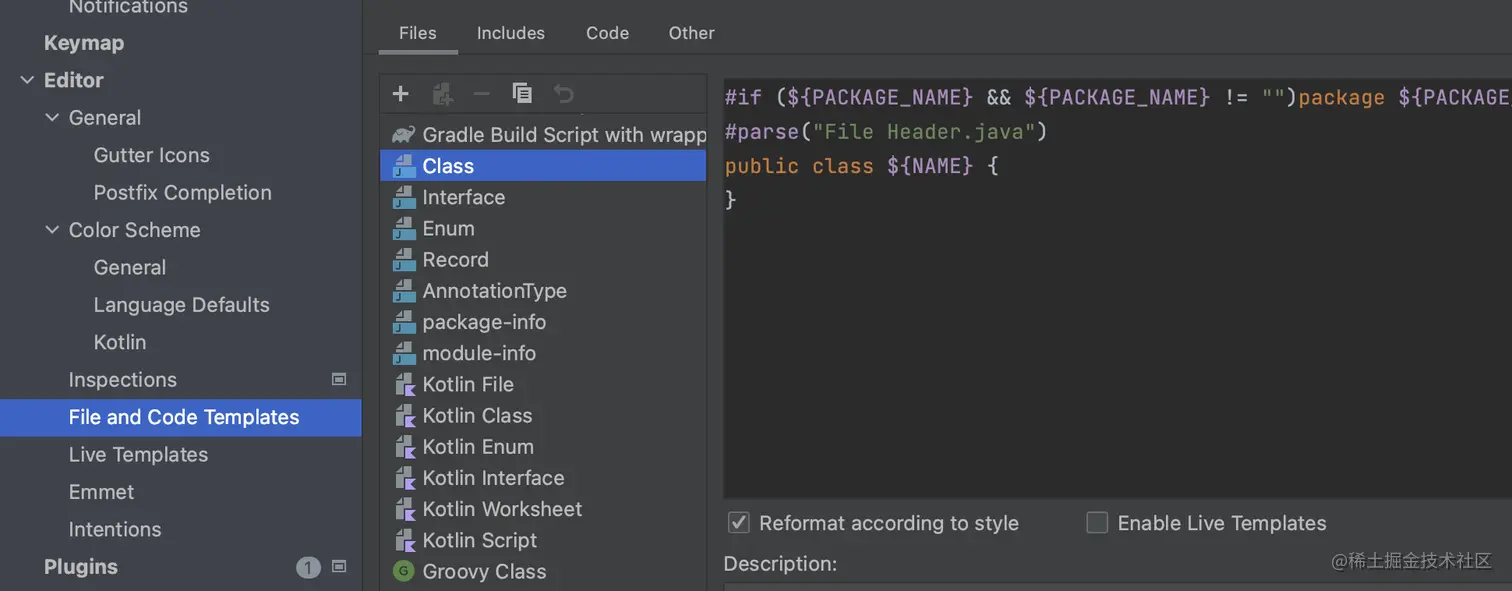Open Live Templates settings
Screen dimensions: 1512x591
coord(139,455)
